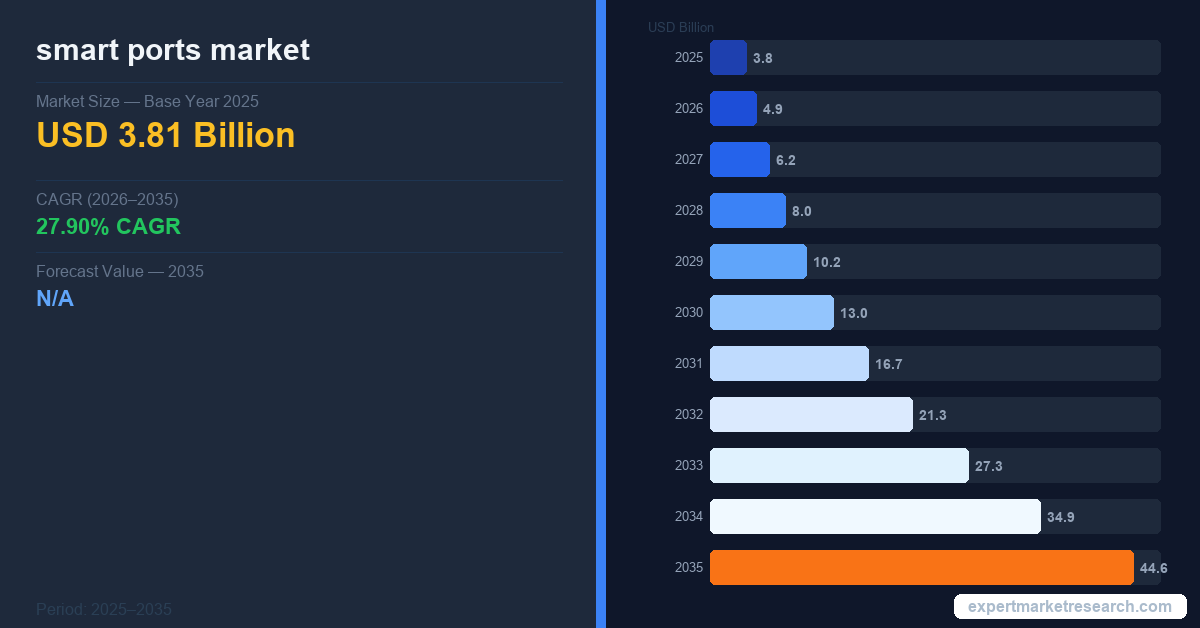
Task: Select the 2031 pale blue bar
Action: click(789, 364)
